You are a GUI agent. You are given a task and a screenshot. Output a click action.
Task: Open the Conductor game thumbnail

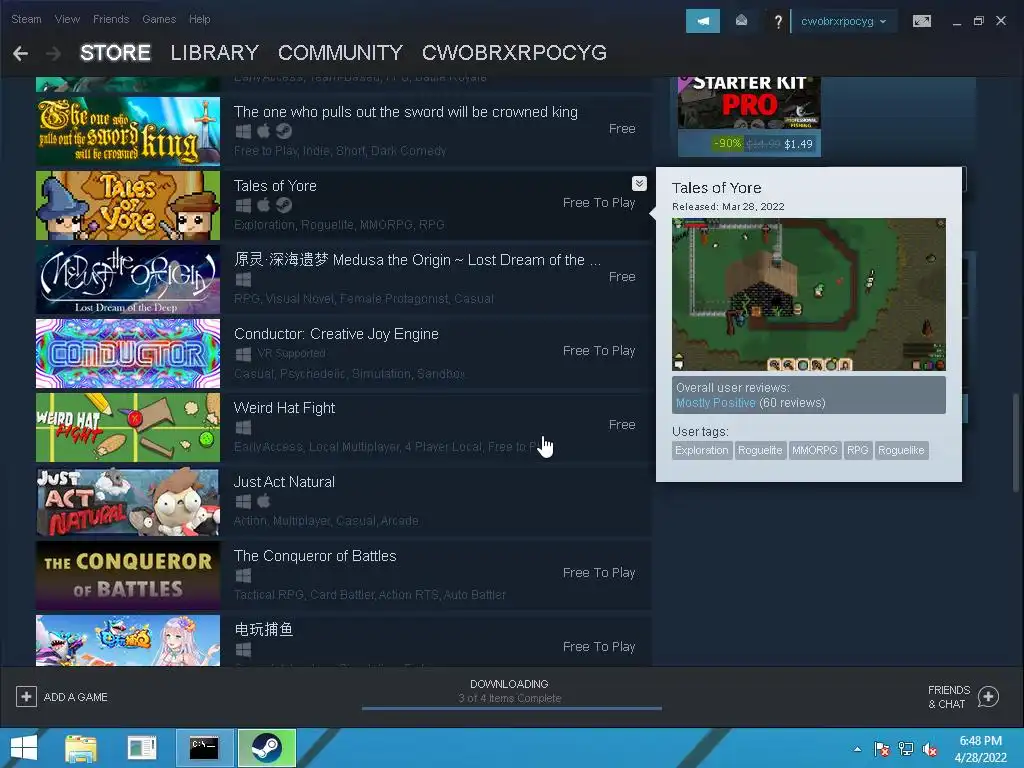(128, 353)
